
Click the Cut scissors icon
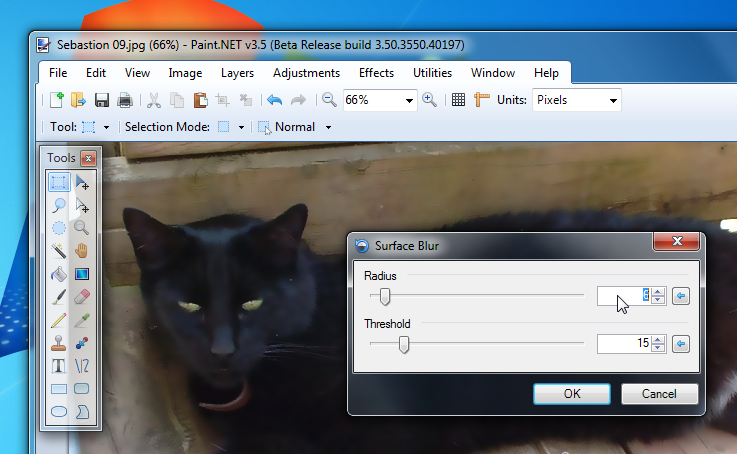coord(154,100)
